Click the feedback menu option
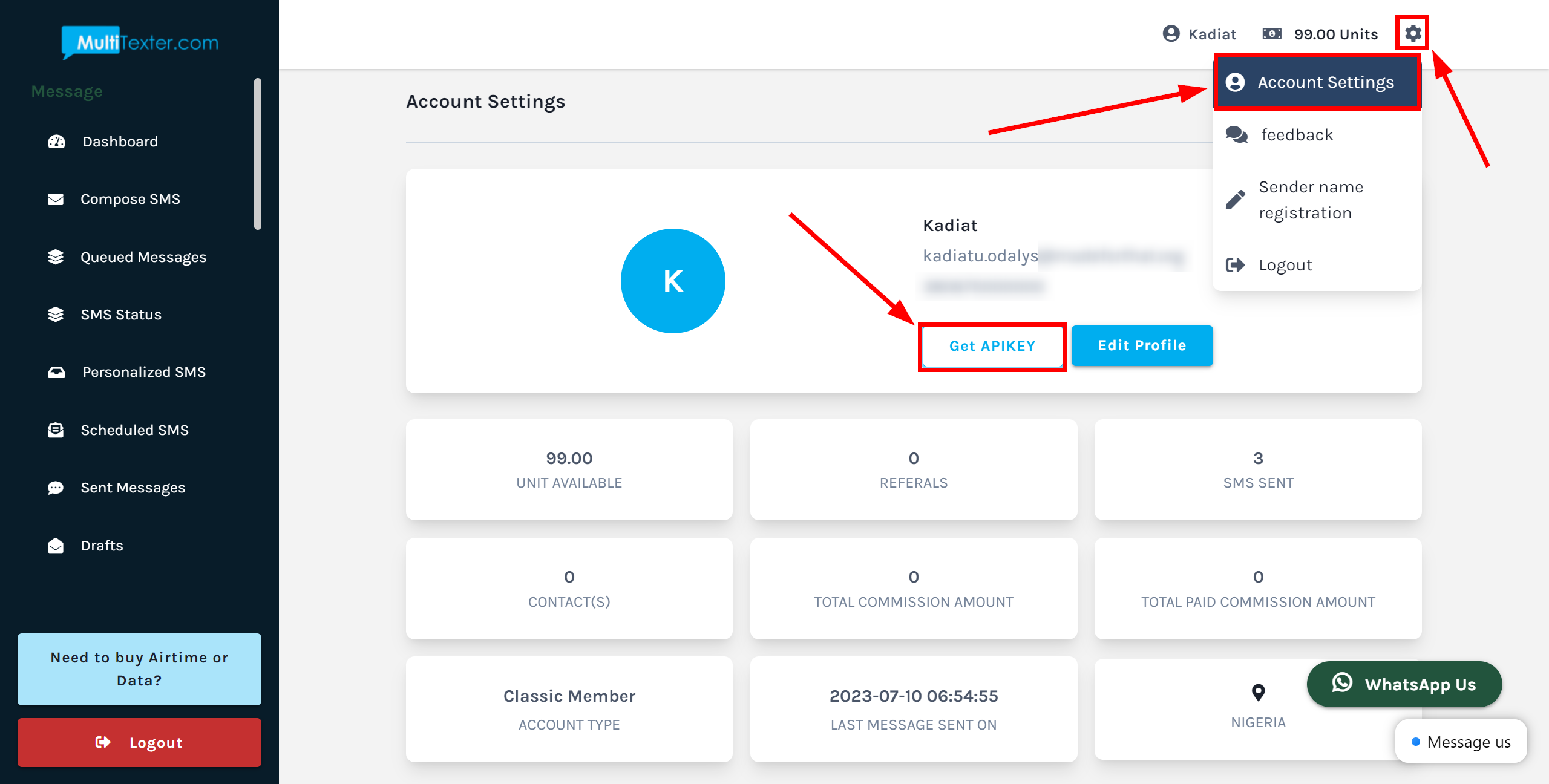Viewport: 1549px width, 784px height. pyautogui.click(x=1297, y=135)
